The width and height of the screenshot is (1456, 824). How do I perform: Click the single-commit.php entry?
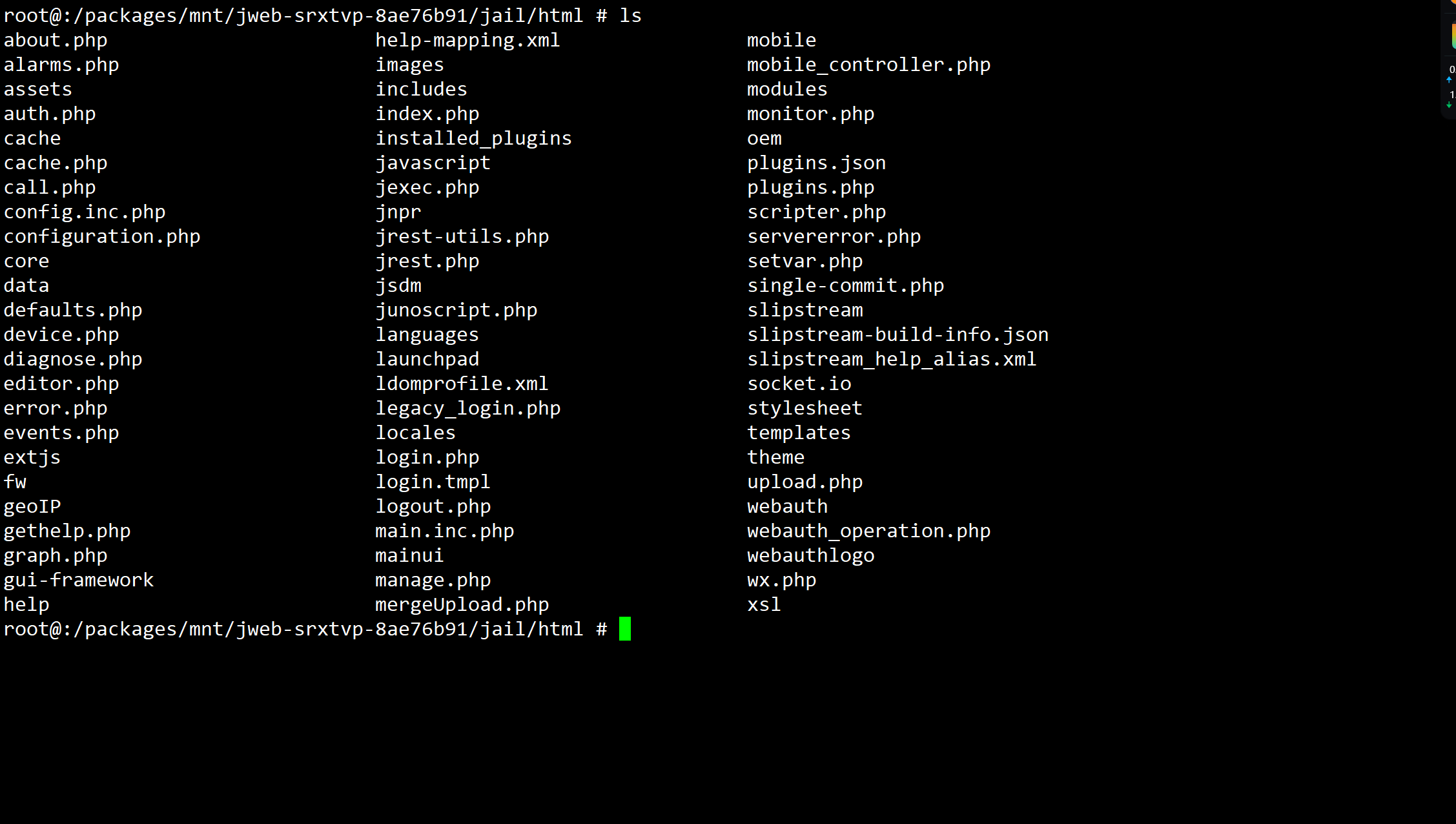coord(845,285)
